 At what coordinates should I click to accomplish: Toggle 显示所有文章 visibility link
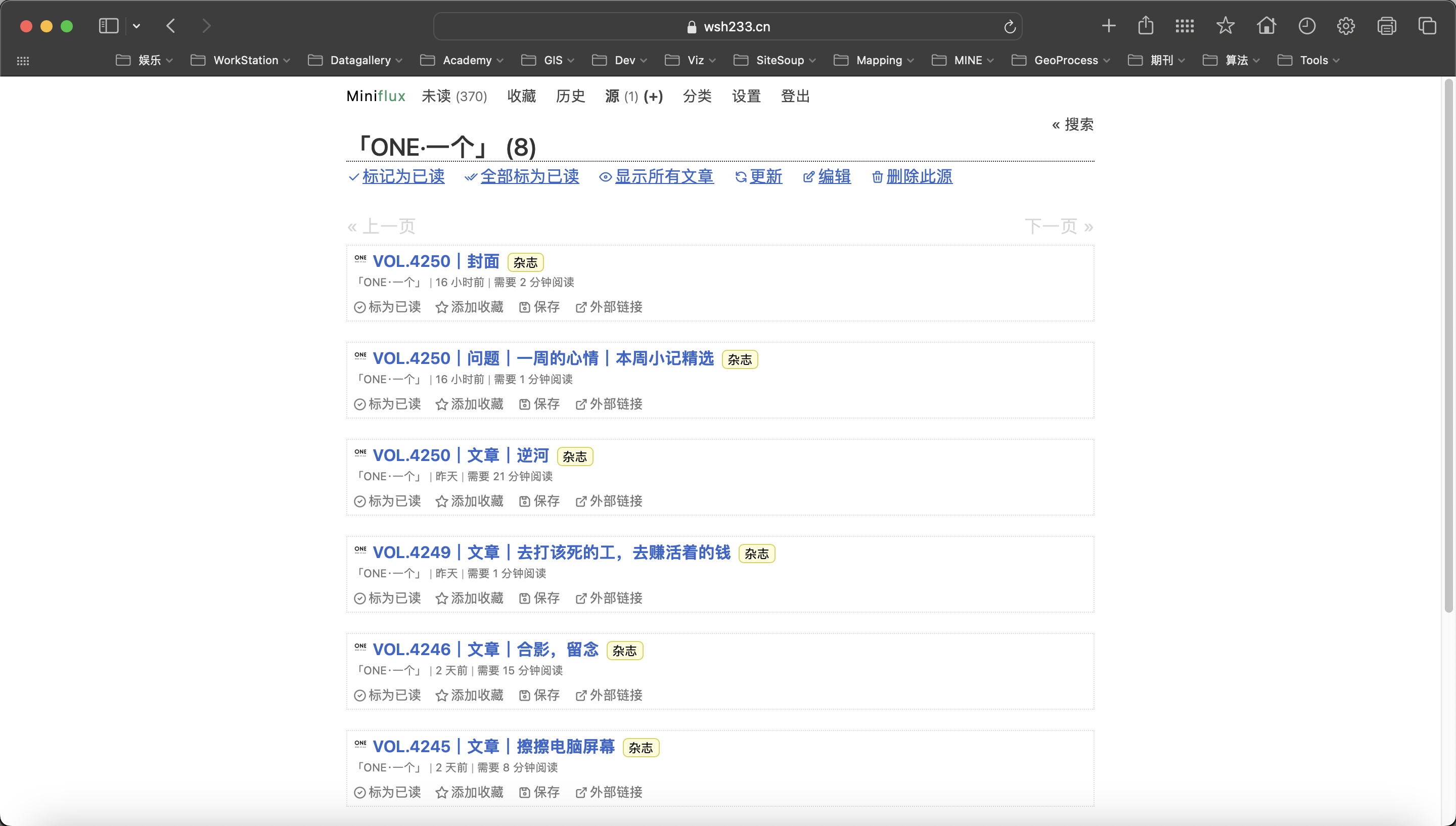[x=656, y=176]
